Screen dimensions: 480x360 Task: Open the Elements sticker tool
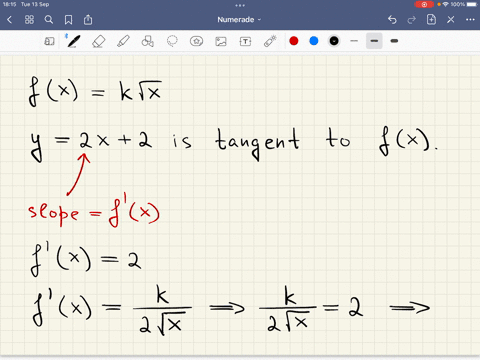(x=196, y=41)
